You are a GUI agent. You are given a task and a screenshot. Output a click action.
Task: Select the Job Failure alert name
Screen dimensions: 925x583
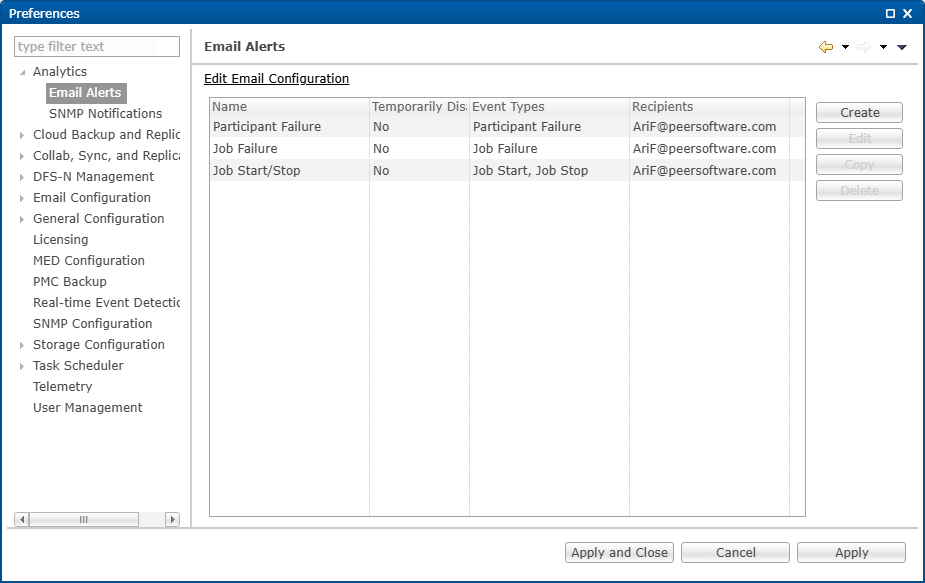pyautogui.click(x=245, y=149)
